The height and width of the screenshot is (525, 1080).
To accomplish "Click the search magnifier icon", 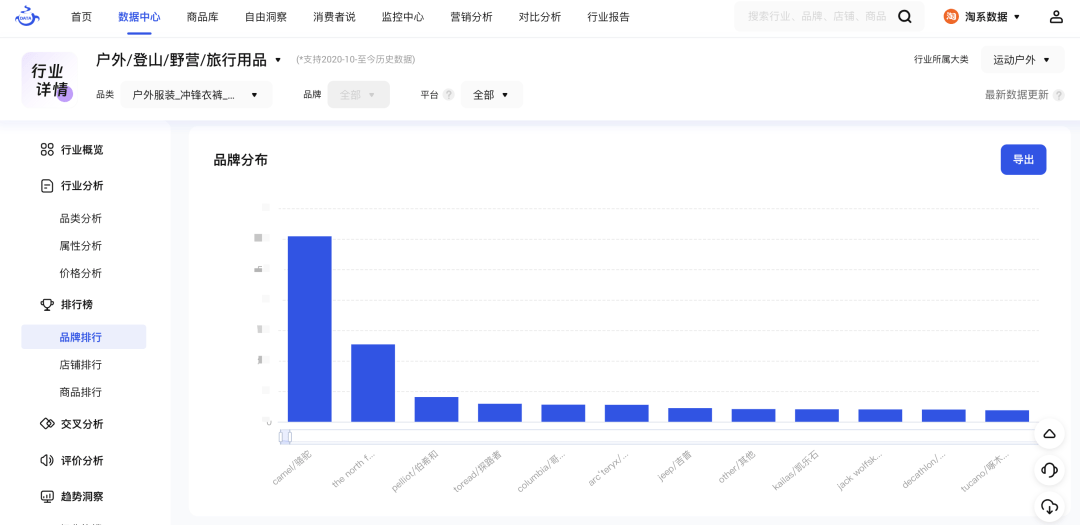I will [905, 17].
